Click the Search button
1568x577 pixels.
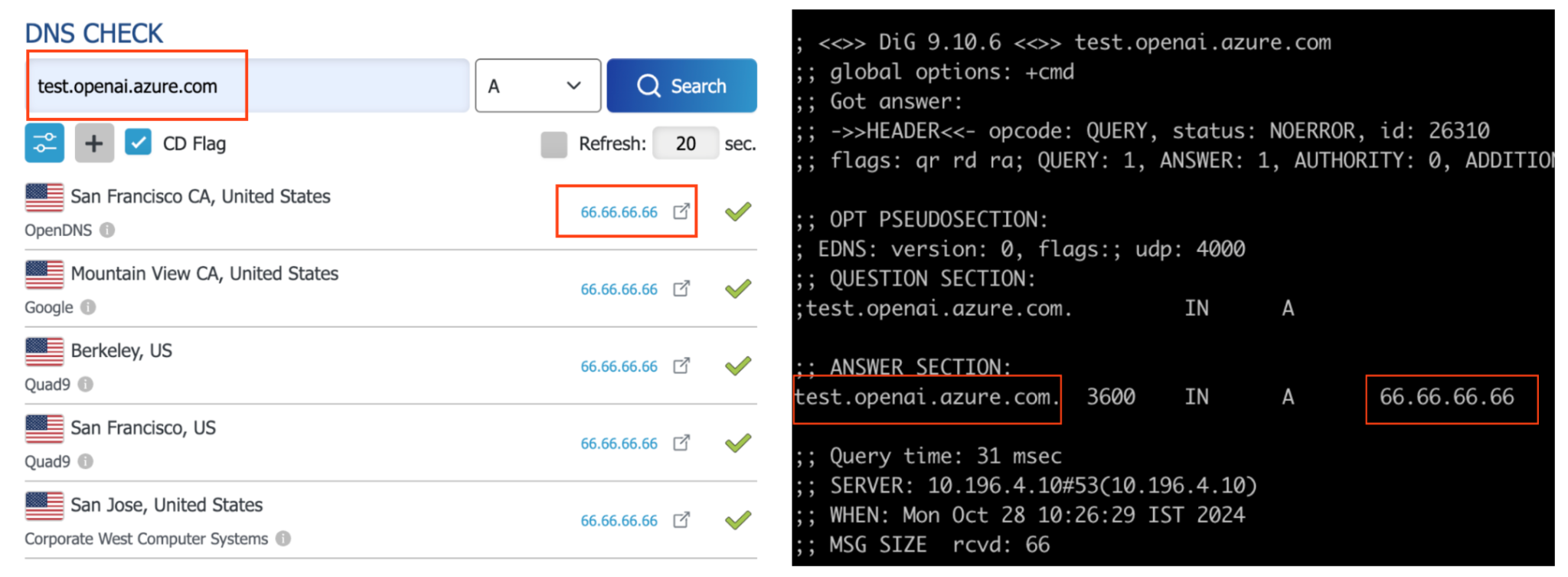(x=681, y=86)
